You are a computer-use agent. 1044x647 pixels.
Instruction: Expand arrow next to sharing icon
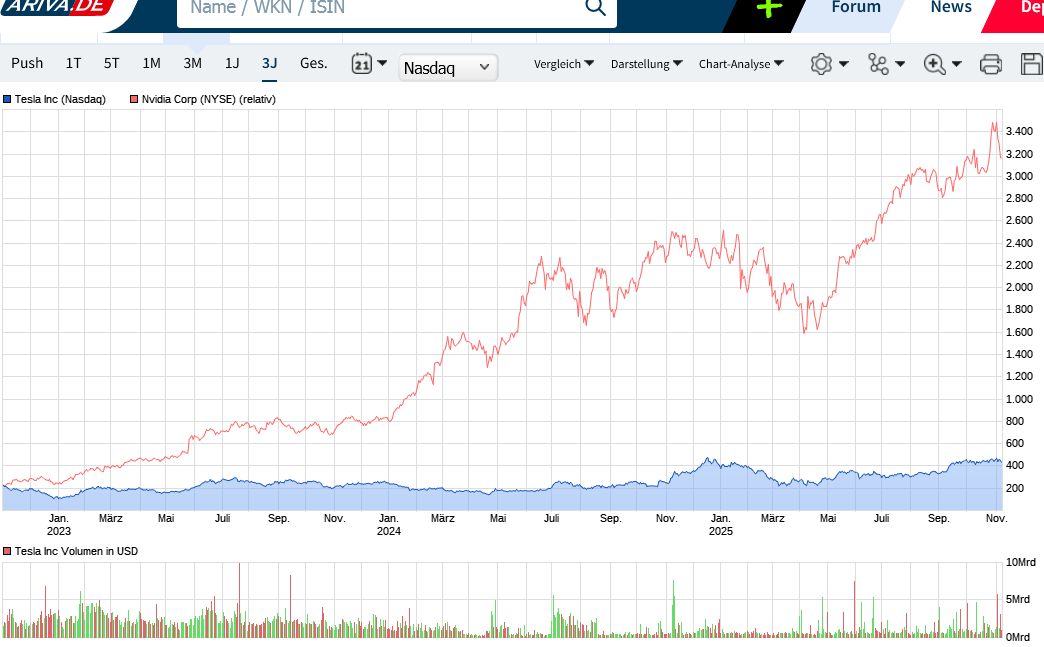click(900, 64)
